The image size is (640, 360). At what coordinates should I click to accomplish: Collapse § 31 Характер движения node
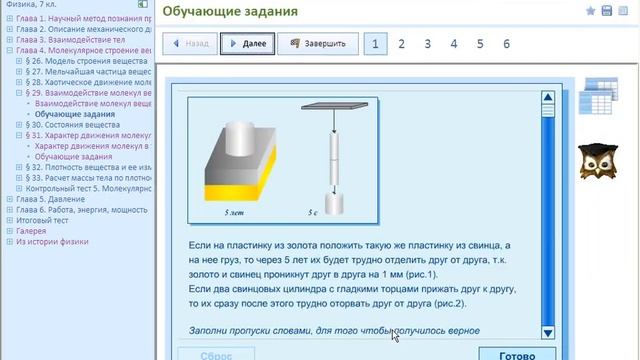pyautogui.click(x=19, y=135)
